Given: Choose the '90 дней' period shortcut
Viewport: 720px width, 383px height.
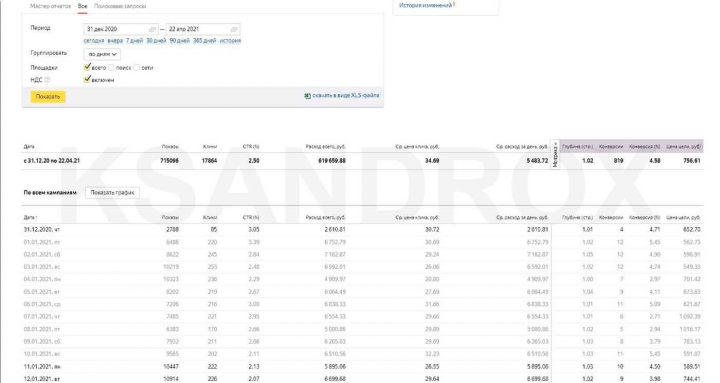Looking at the screenshot, I should coord(180,41).
